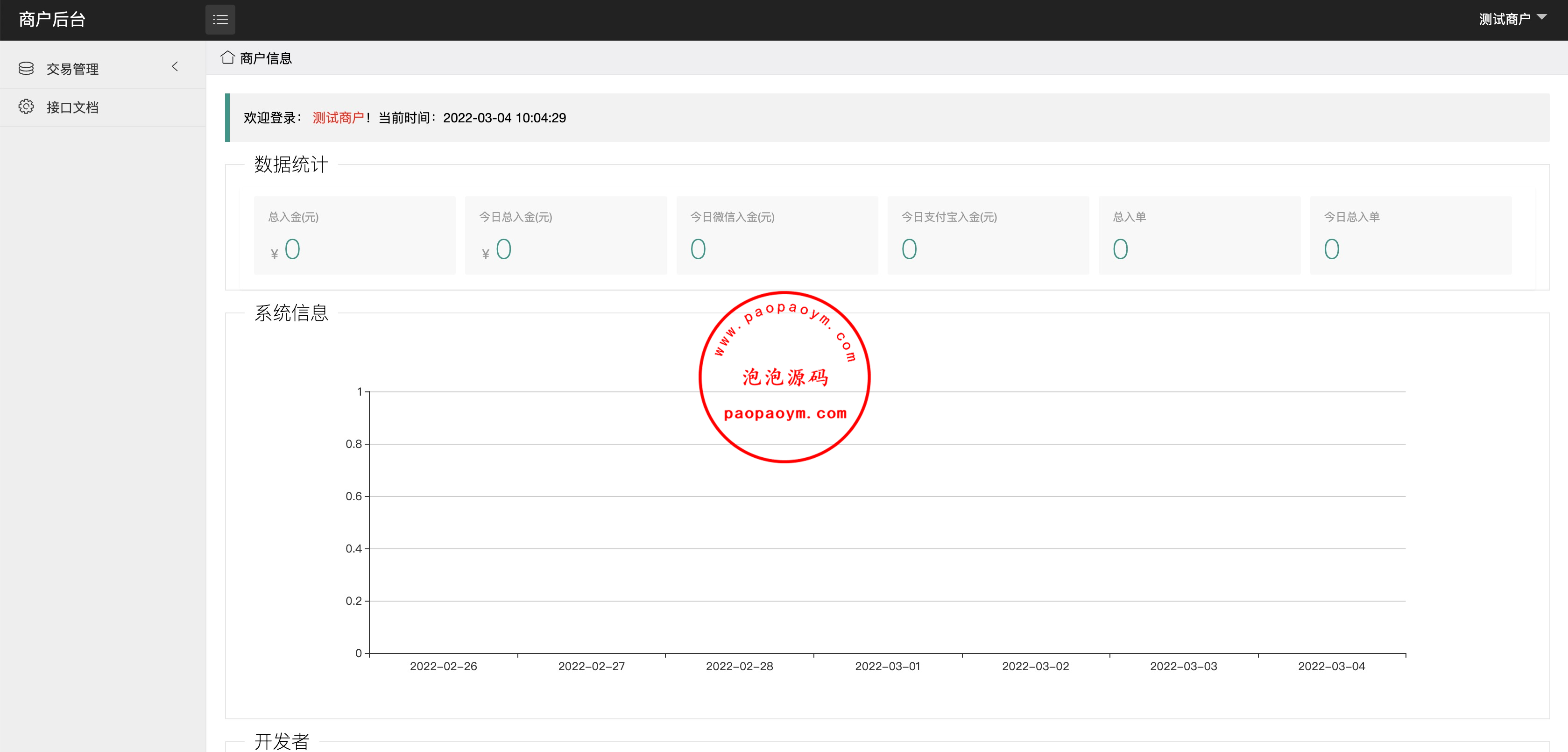Open 接口文档 menu item
Viewport: 1568px width, 752px height.
click(x=72, y=108)
